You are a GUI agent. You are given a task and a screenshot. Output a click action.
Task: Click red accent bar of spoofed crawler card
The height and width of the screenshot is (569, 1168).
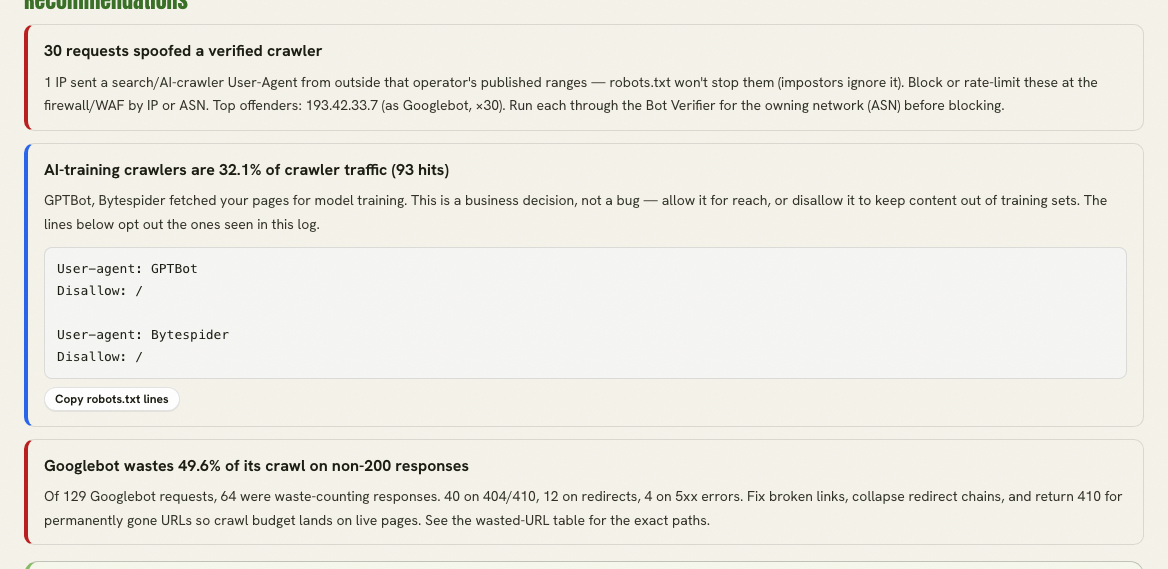click(x=27, y=77)
